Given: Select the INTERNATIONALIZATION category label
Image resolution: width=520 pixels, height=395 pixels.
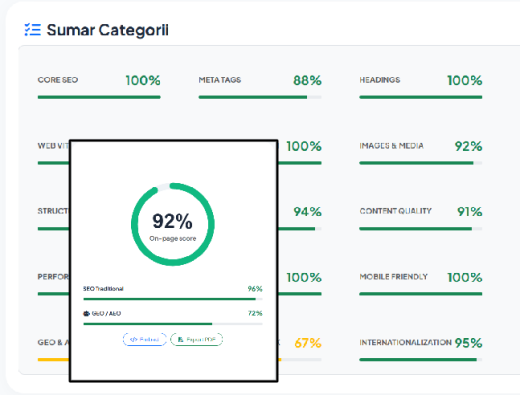Looking at the screenshot, I should 405,342.
